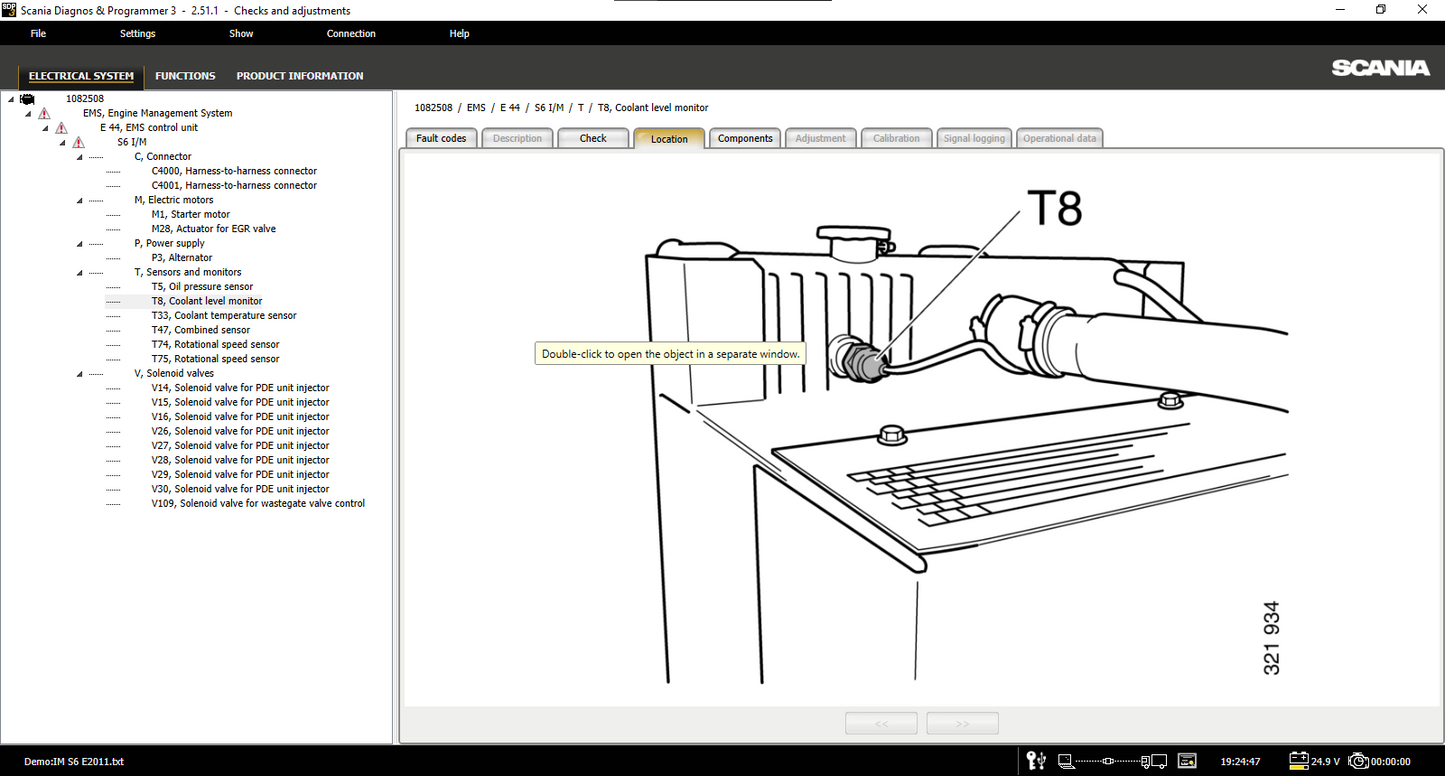Screen dimensions: 1445x776
Task: Collapse the T, Sensors and monitors node
Action: [80, 273]
